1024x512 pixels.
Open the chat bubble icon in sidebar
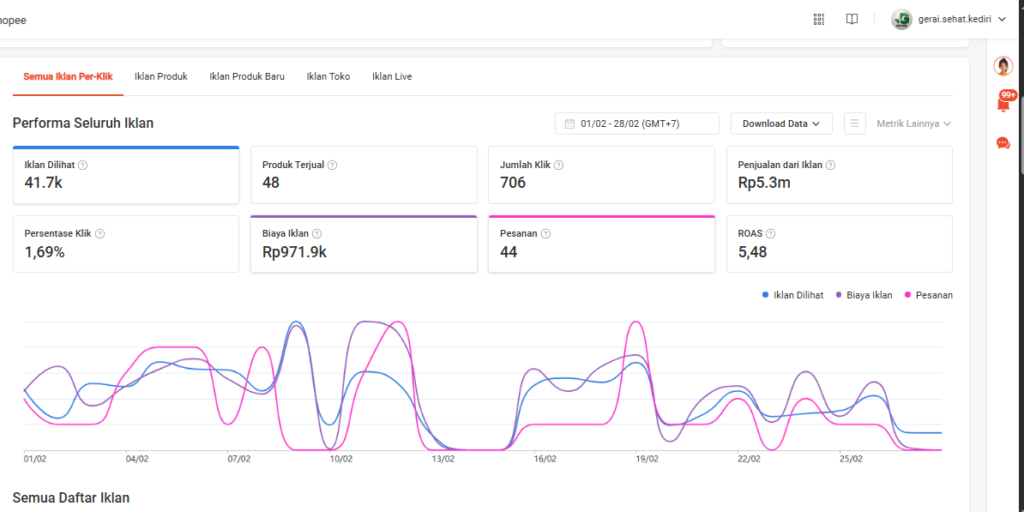1003,143
